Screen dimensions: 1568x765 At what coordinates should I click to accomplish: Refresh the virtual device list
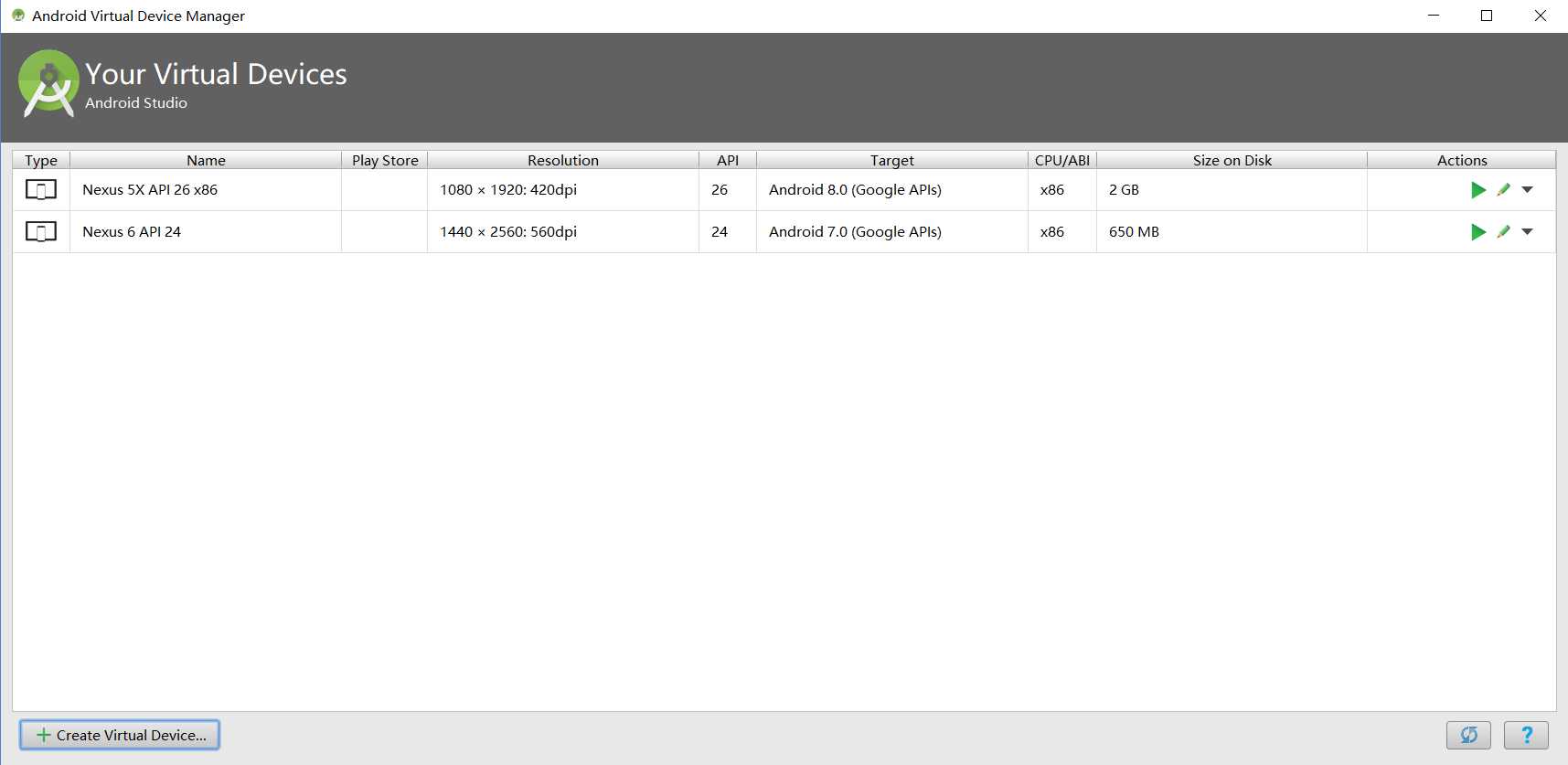(x=1468, y=735)
